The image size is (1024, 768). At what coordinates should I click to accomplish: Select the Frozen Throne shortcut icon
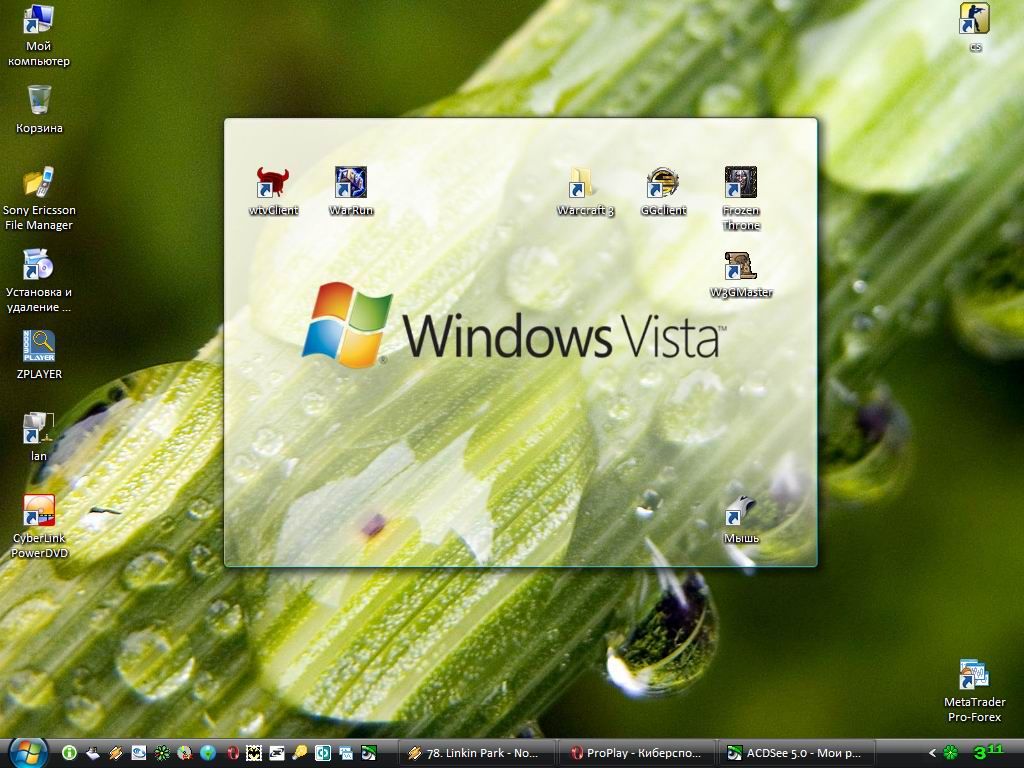[x=741, y=199]
